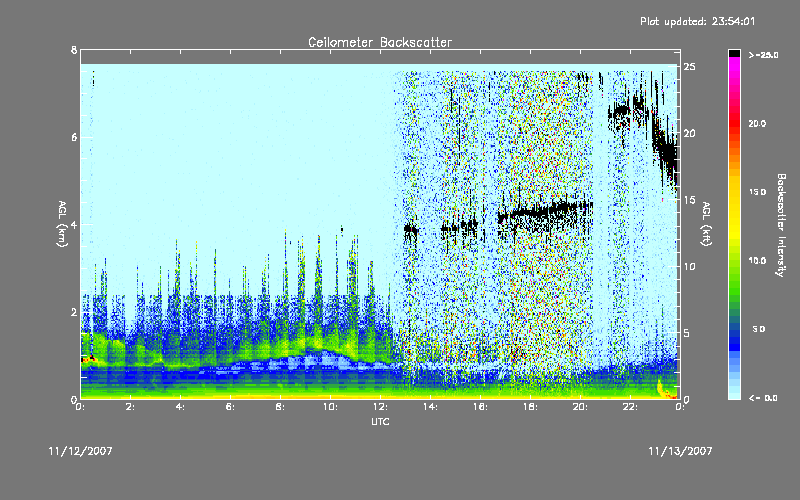Click the "20:" hour tick on the UTC axis

581,407
